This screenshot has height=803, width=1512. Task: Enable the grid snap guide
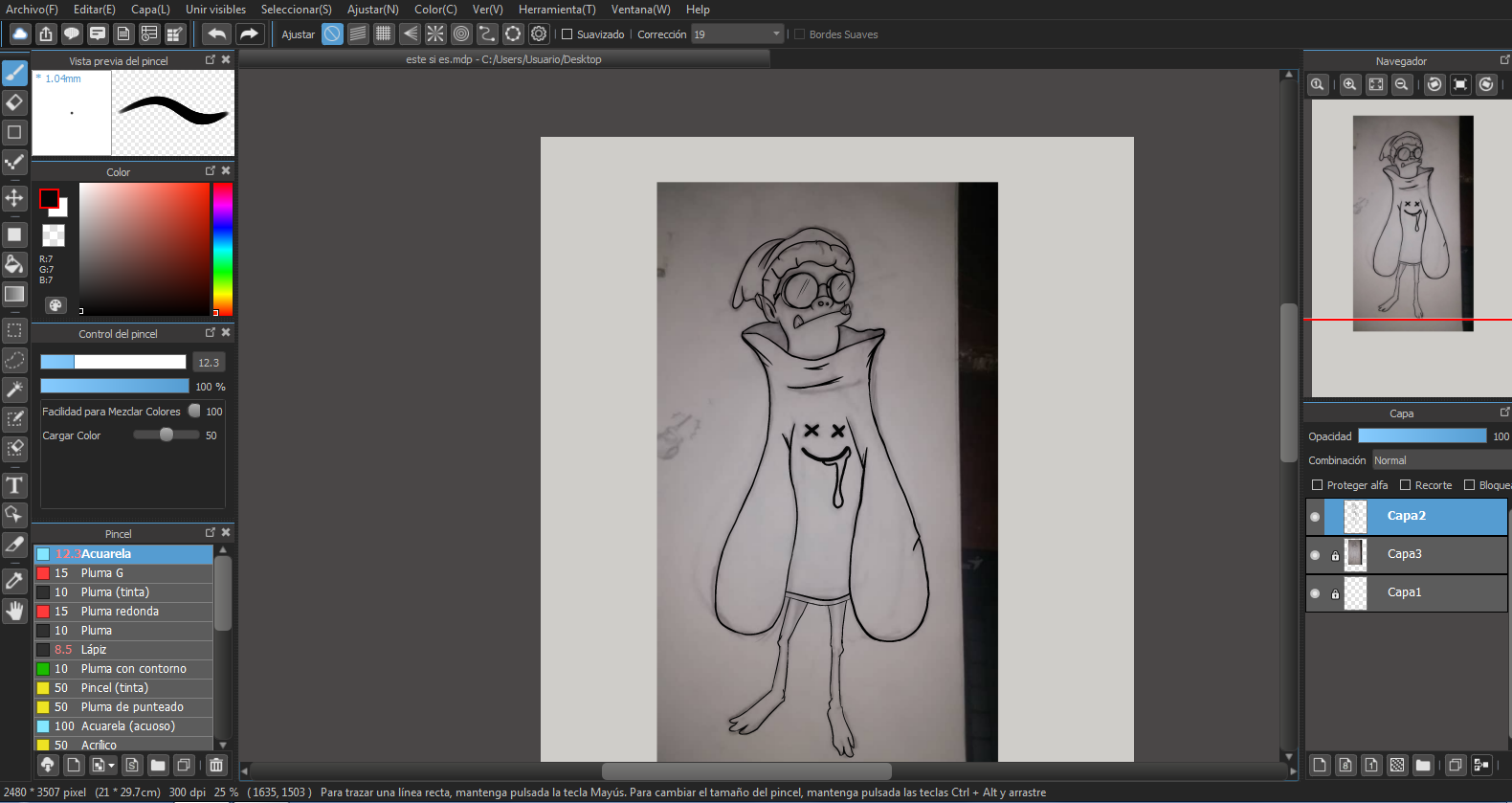point(384,34)
